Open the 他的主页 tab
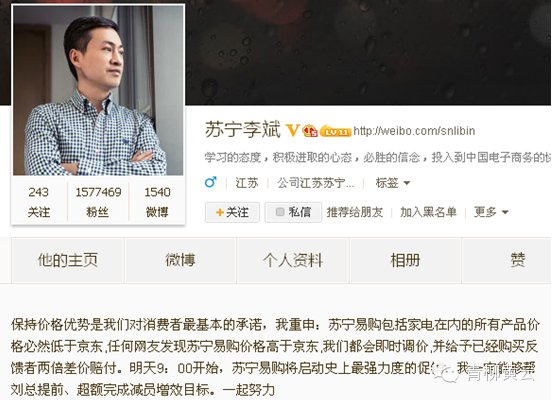 (x=67, y=260)
